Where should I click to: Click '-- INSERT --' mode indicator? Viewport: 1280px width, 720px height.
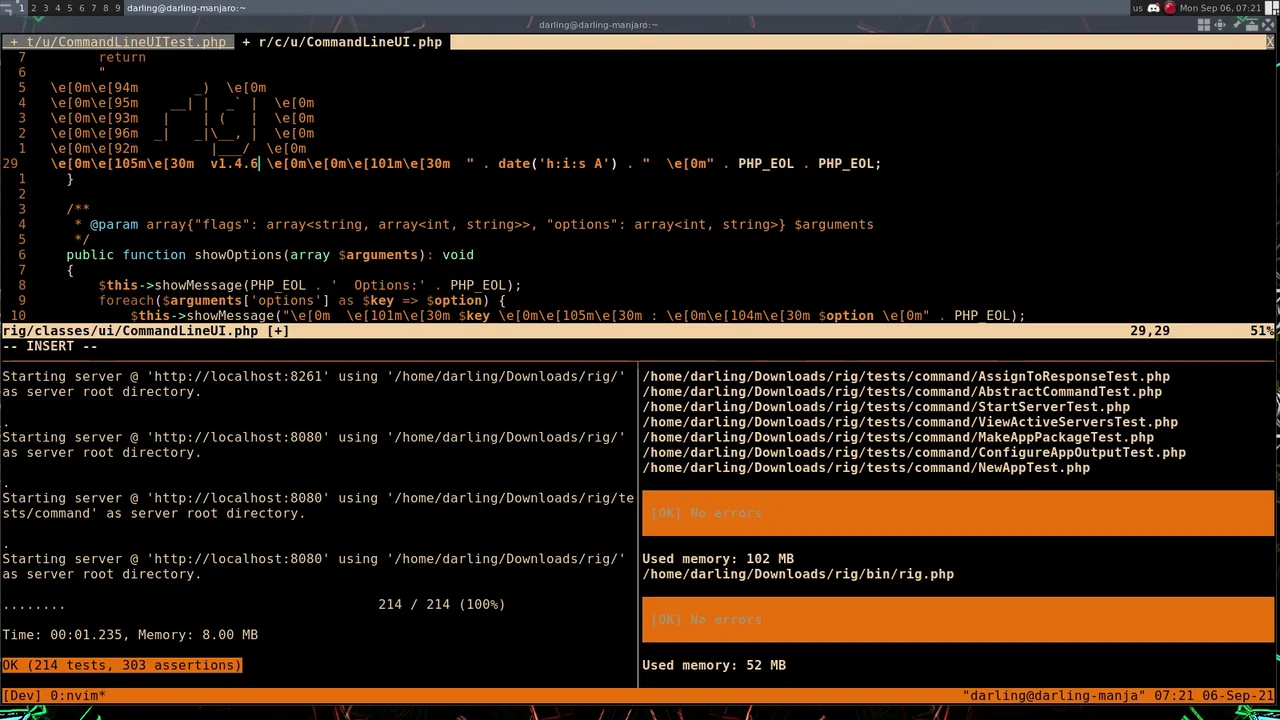pyautogui.click(x=50, y=346)
